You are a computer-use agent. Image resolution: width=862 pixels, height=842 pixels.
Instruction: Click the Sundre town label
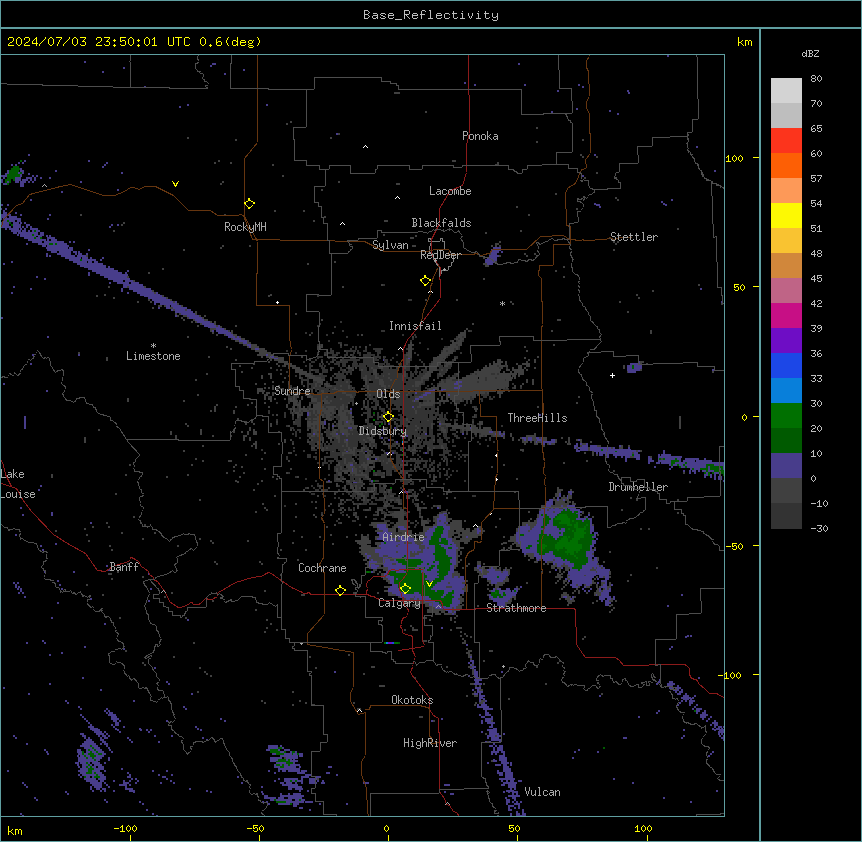[x=292, y=391]
